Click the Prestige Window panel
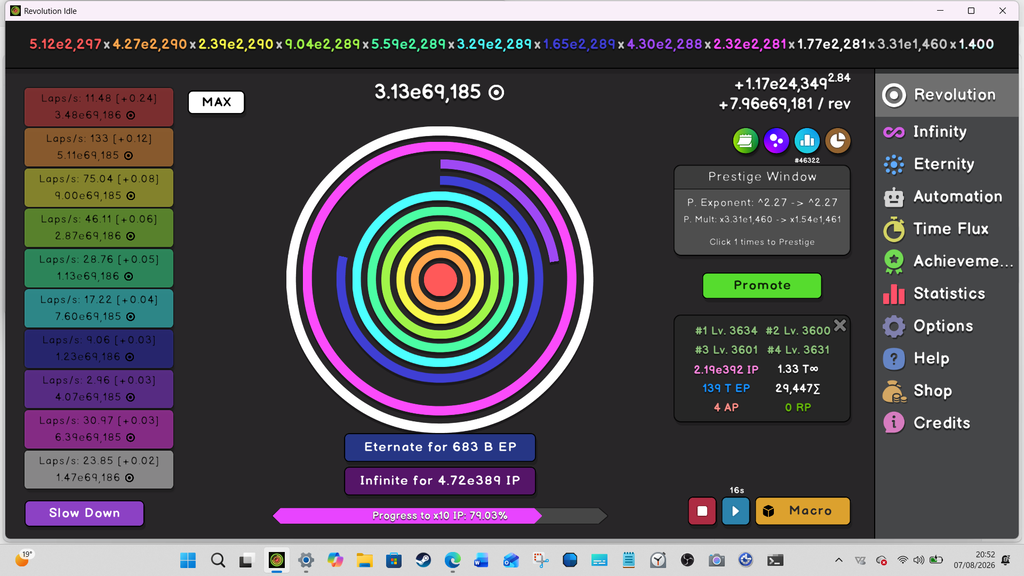The width and height of the screenshot is (1024, 576). (761, 210)
